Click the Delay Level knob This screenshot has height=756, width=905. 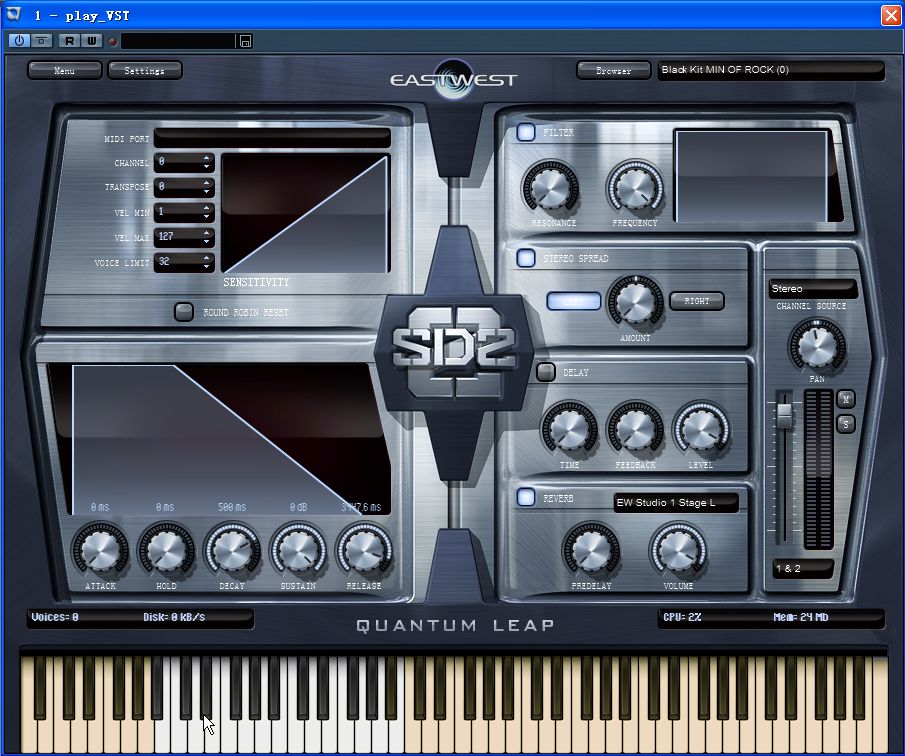click(701, 430)
